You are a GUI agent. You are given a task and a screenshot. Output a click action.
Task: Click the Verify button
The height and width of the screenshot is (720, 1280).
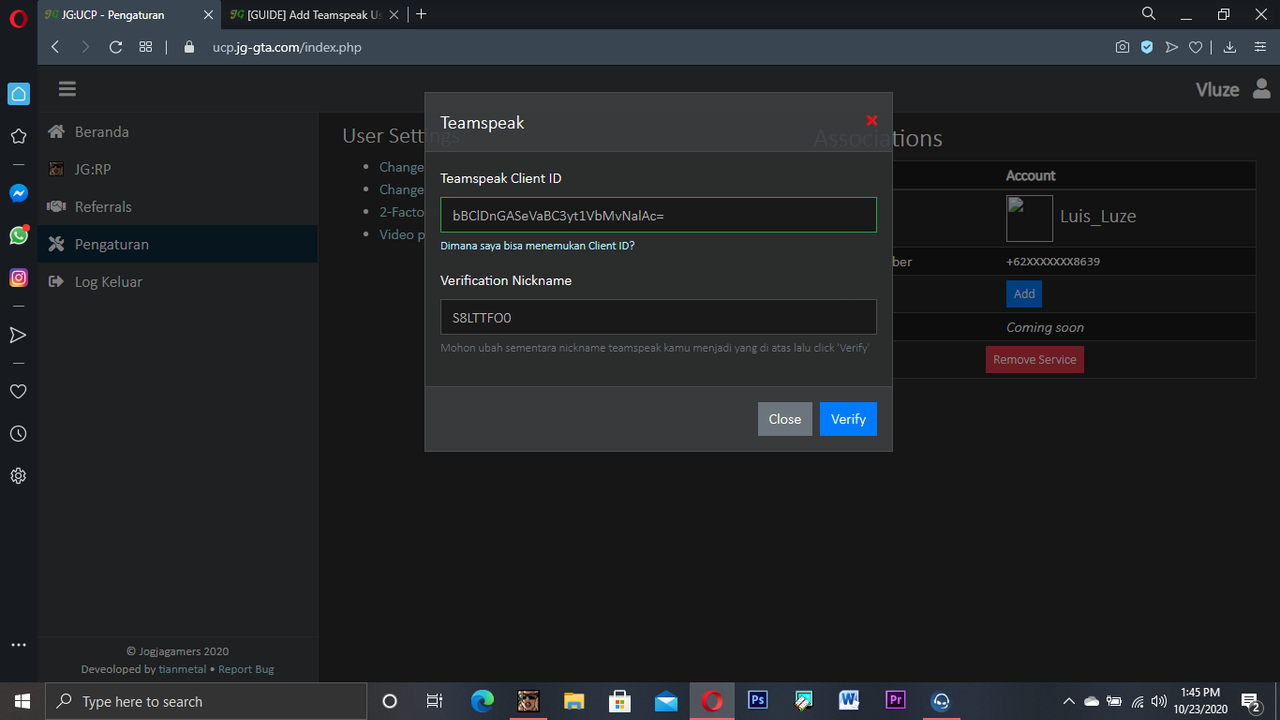848,419
